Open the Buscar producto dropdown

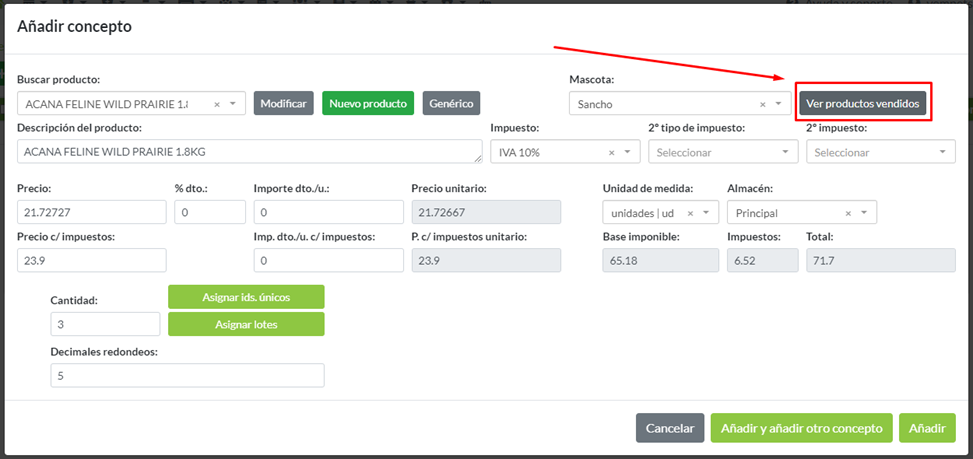(x=232, y=104)
